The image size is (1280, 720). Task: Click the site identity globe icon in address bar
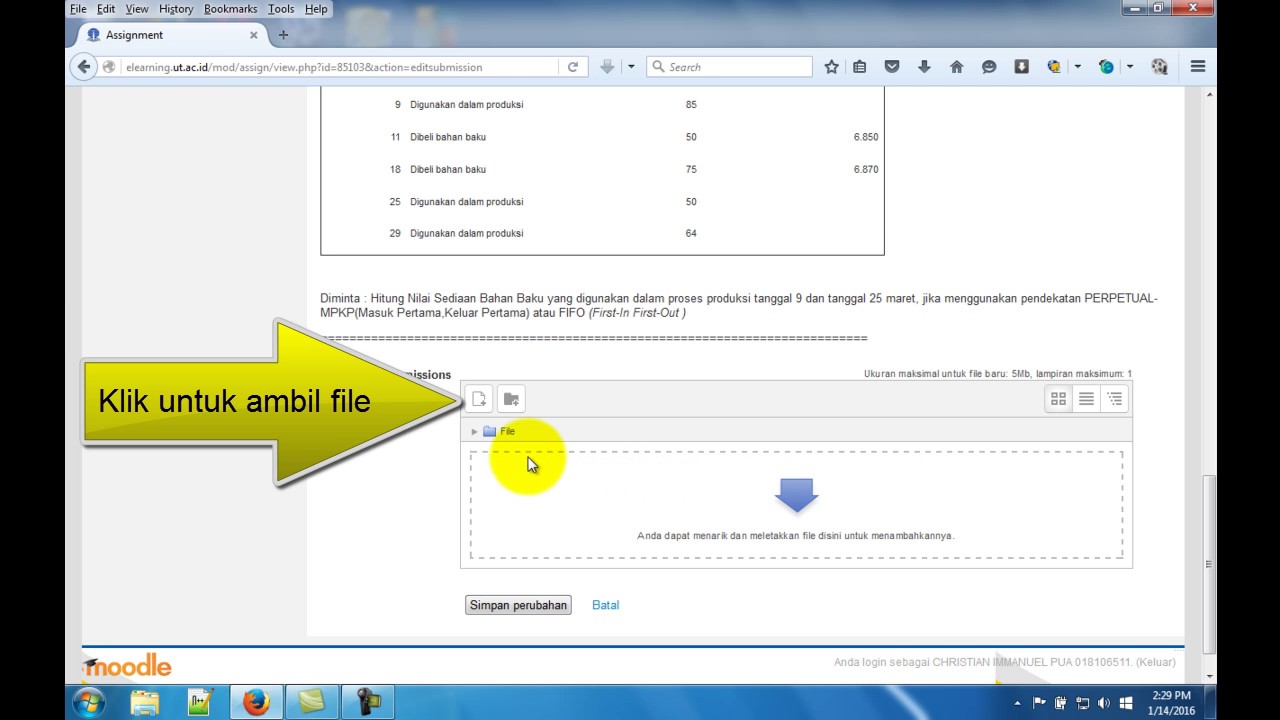[x=109, y=67]
